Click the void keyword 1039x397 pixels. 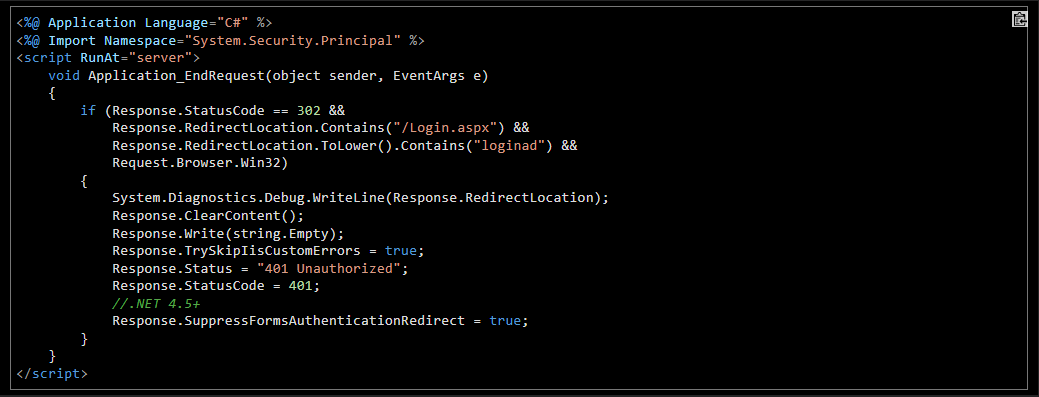coord(64,76)
